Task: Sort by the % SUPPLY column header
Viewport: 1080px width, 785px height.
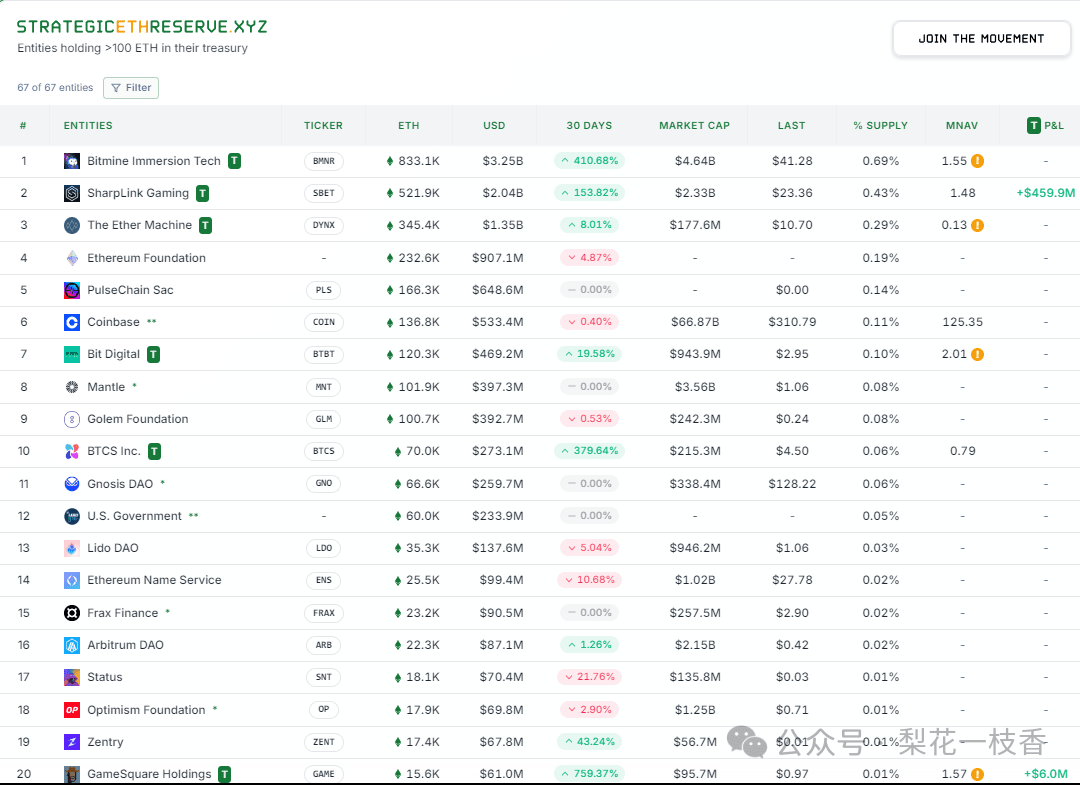Action: [x=880, y=125]
